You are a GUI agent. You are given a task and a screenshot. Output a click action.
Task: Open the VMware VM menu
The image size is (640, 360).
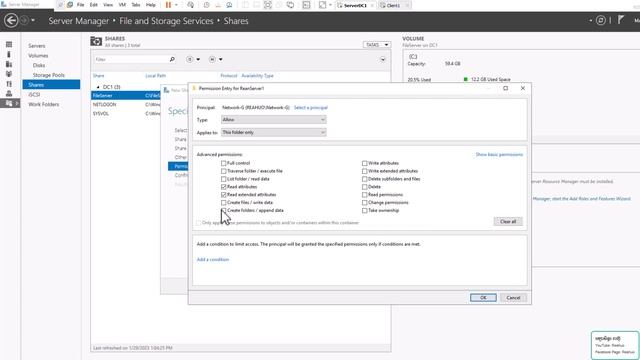122,5
